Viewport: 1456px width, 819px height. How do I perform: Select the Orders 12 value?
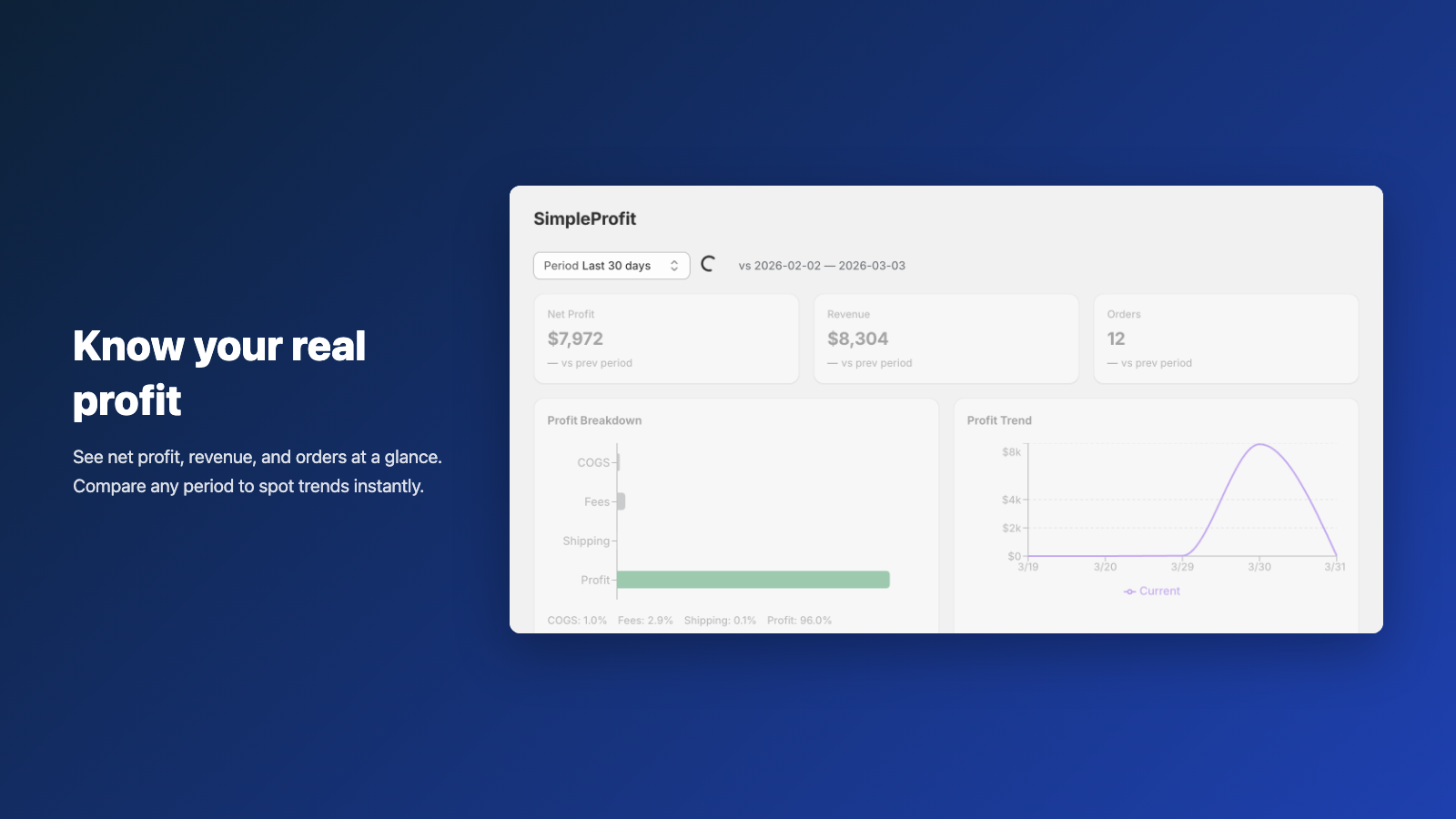[1116, 339]
